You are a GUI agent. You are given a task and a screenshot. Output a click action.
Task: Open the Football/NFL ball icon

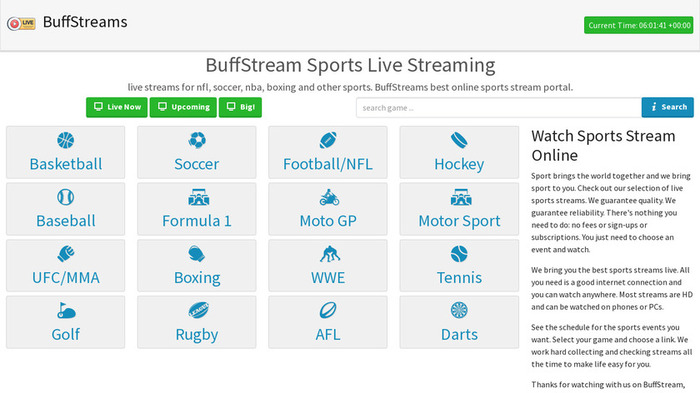328,140
